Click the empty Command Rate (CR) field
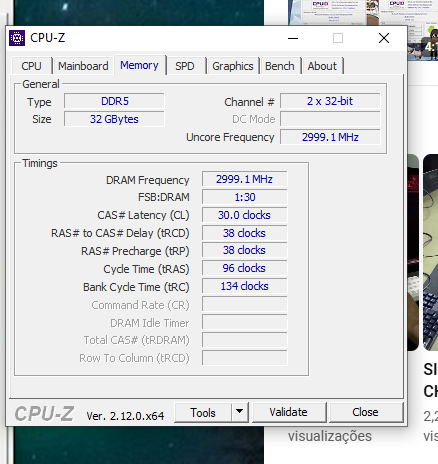The height and width of the screenshot is (464, 438). [244, 304]
